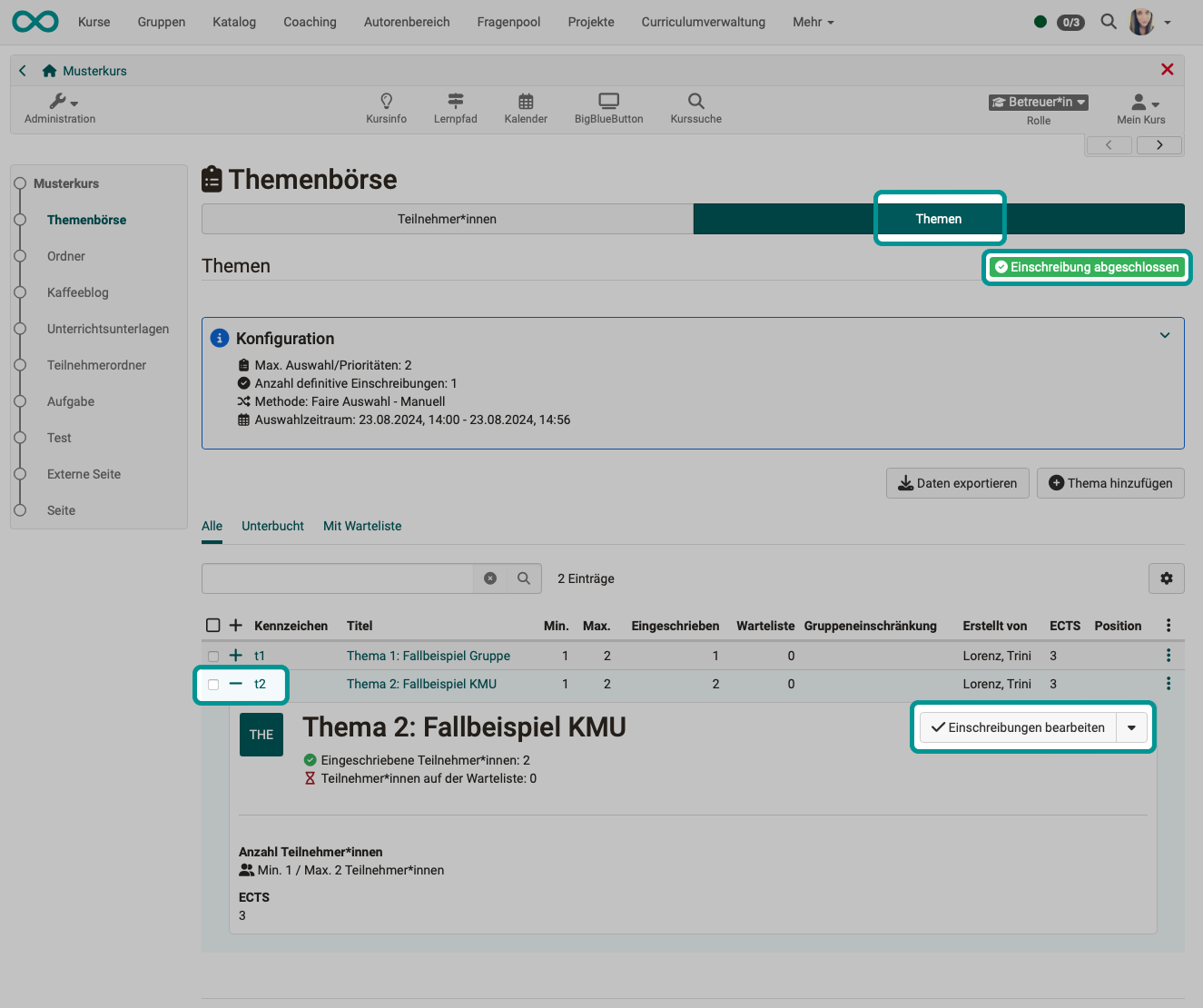
Task: Open the Kursinfo page
Action: (x=386, y=108)
